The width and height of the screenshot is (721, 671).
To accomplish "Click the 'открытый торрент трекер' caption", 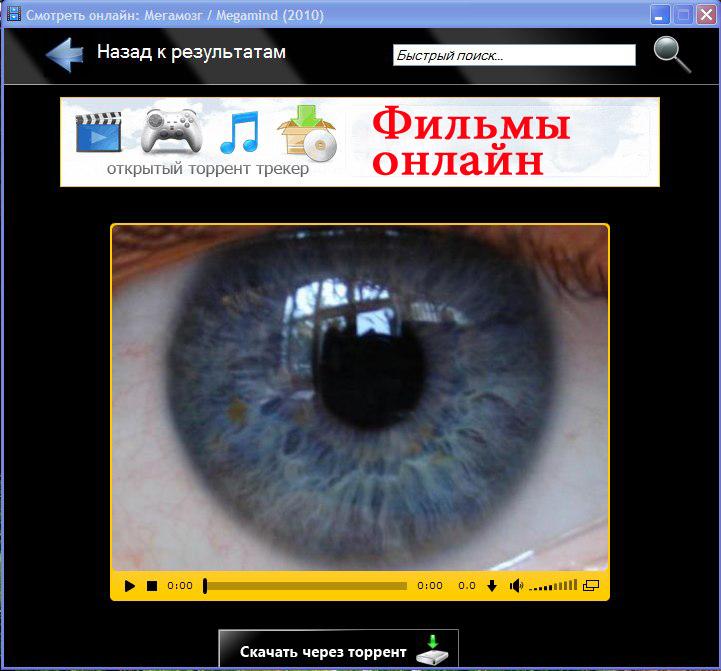I will pyautogui.click(x=208, y=169).
